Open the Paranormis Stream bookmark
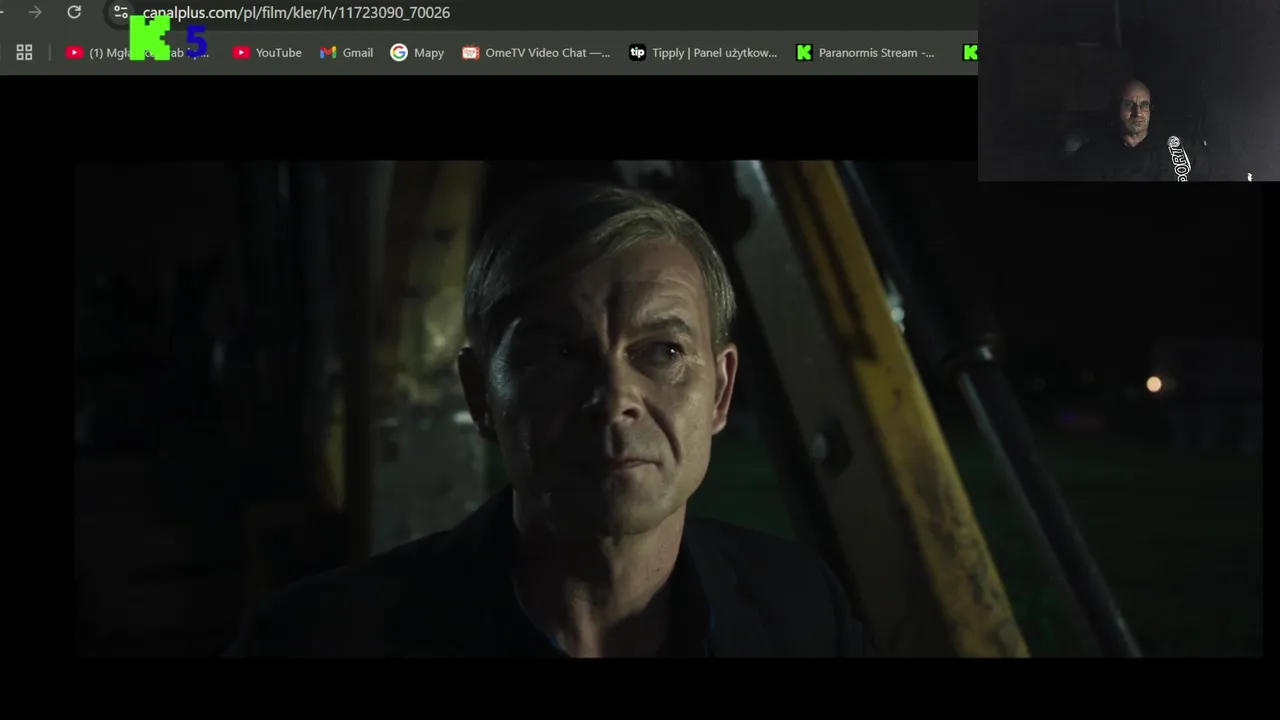Image resolution: width=1280 pixels, height=720 pixels. 866,52
